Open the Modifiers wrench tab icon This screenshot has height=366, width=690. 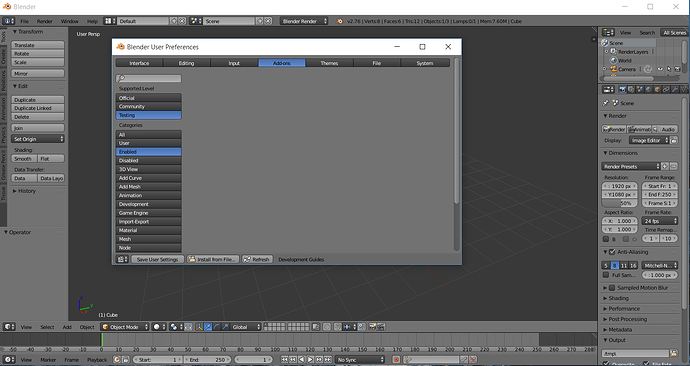coord(675,89)
